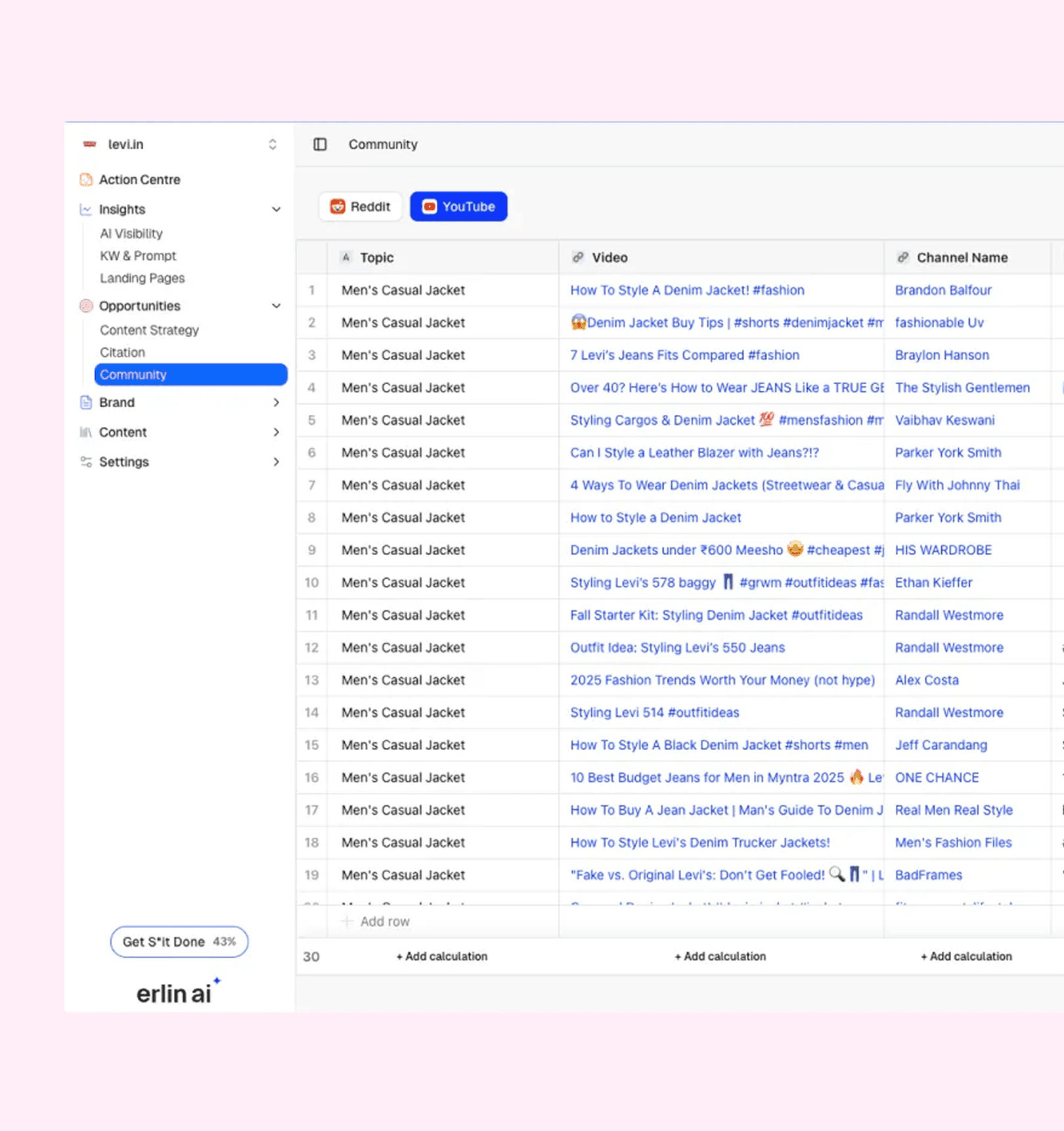This screenshot has width=1064, height=1131.
Task: Open 'Can I Style a Leather Blazer' video
Action: coord(694,453)
